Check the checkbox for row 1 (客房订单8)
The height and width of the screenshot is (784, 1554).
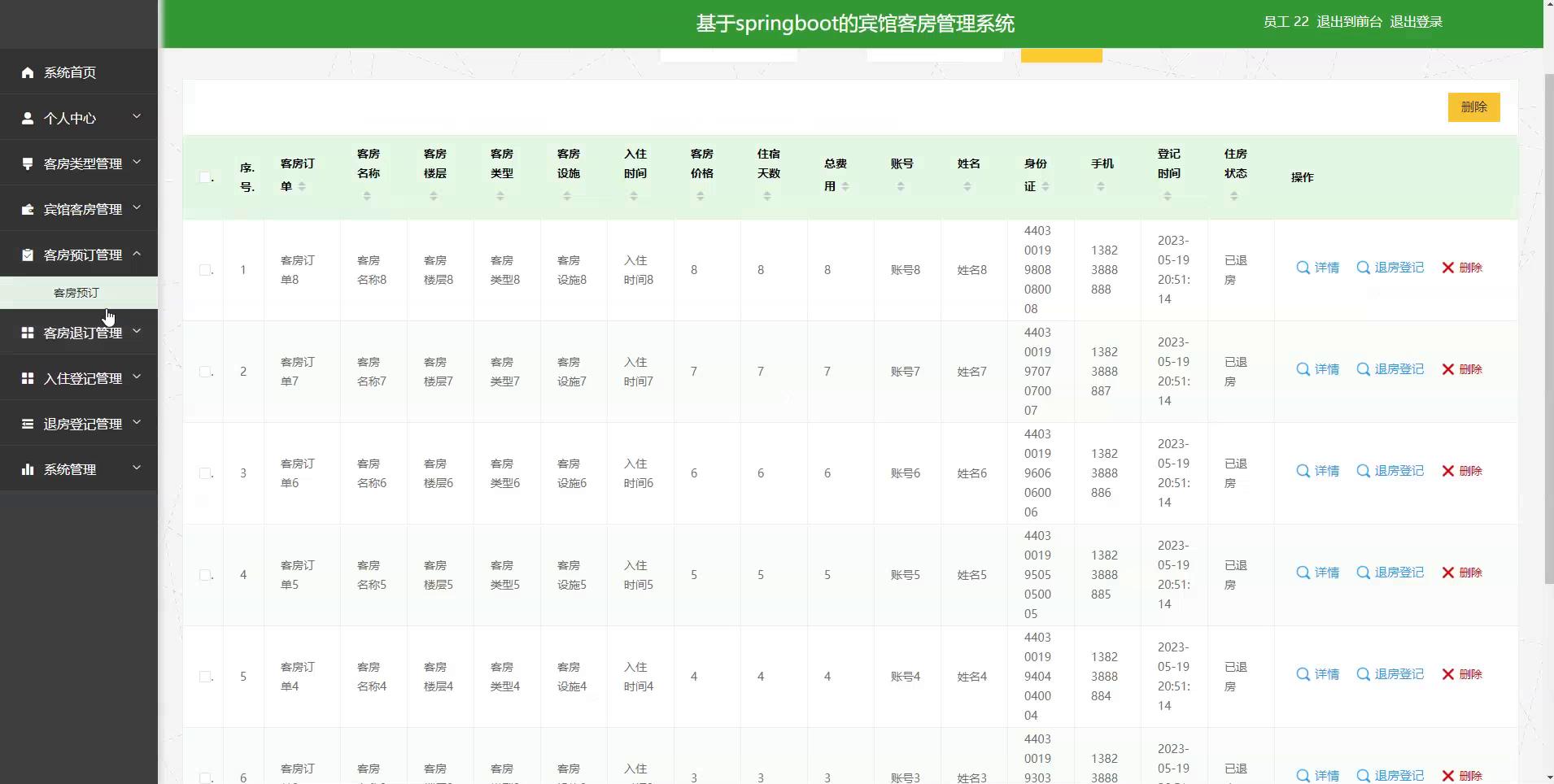(x=205, y=270)
